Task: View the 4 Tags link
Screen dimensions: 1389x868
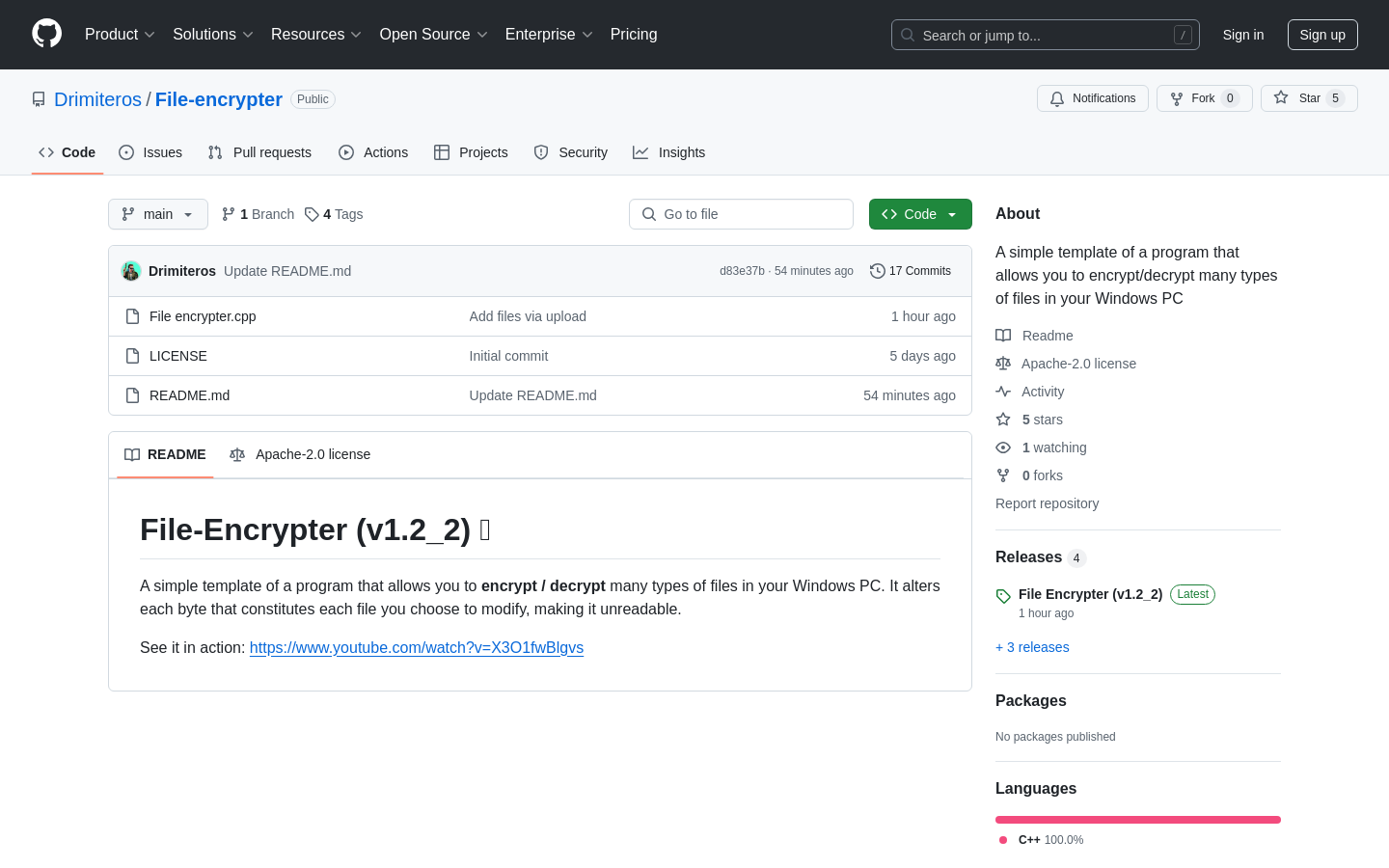Action: coord(334,214)
